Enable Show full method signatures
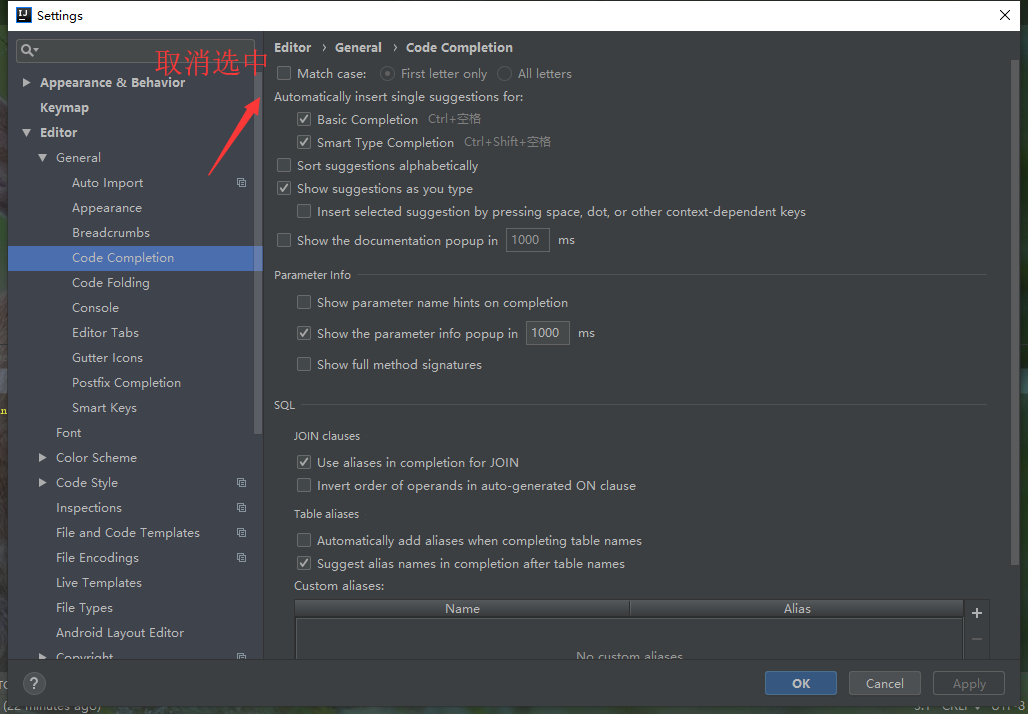 tap(304, 365)
